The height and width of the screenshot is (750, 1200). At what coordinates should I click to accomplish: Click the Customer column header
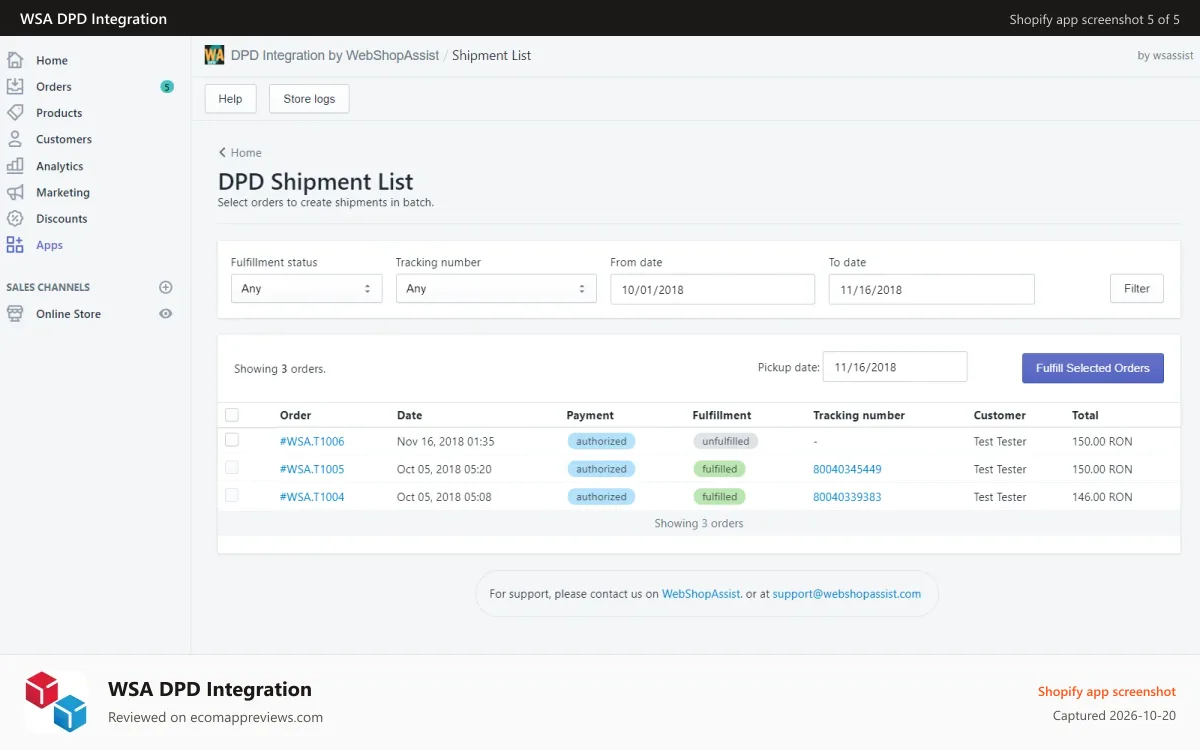(1000, 415)
